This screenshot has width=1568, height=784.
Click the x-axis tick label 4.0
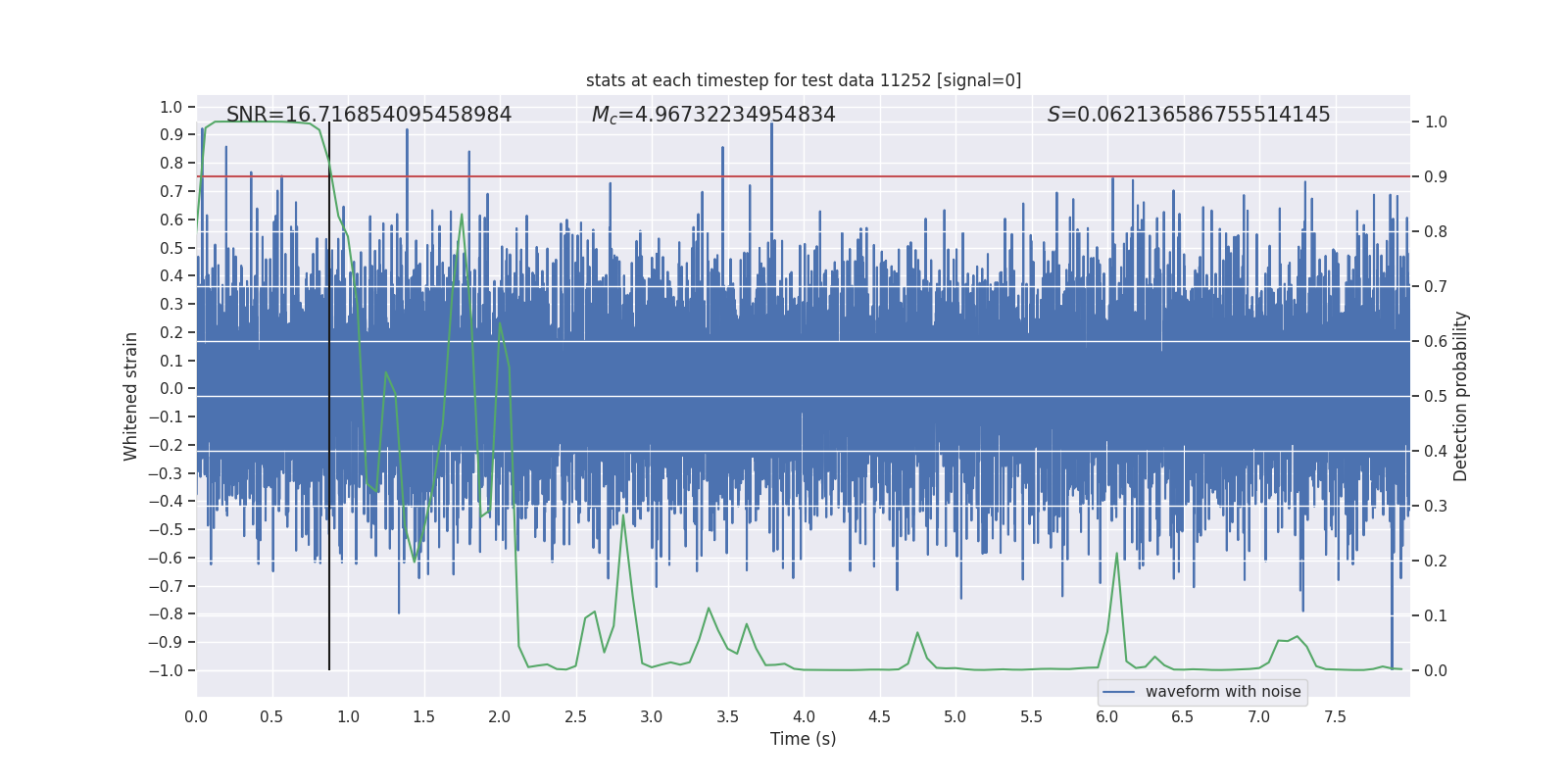(804, 717)
